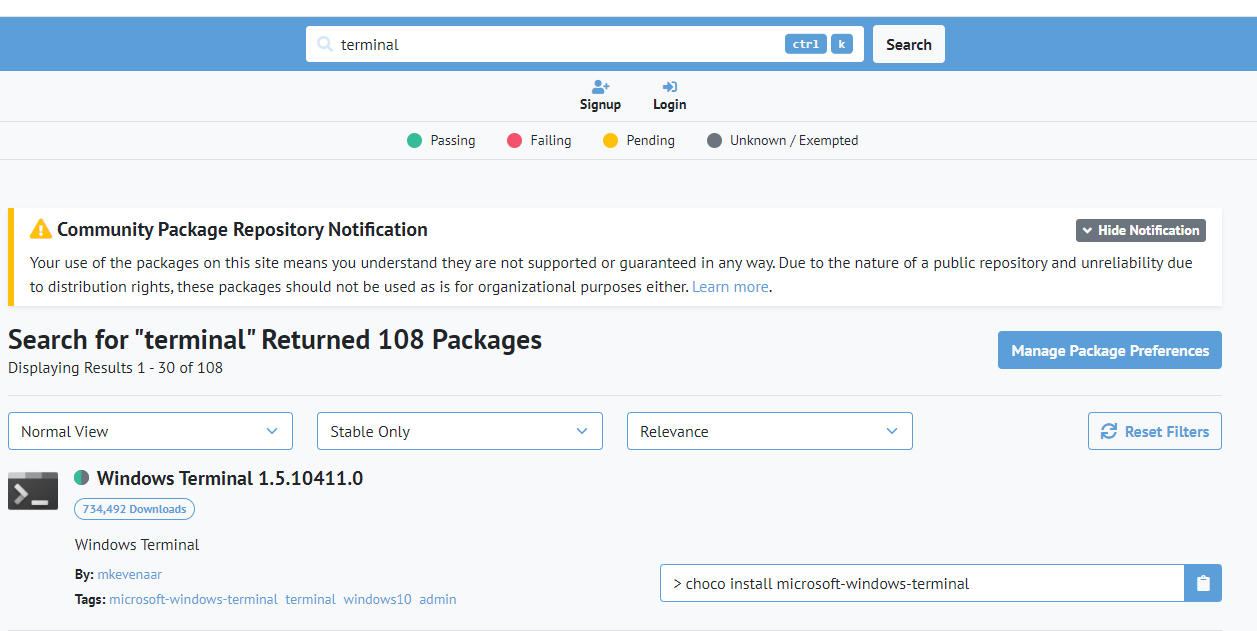Click the microsoft-windows-terminal tag
This screenshot has height=631, width=1257.
click(194, 599)
